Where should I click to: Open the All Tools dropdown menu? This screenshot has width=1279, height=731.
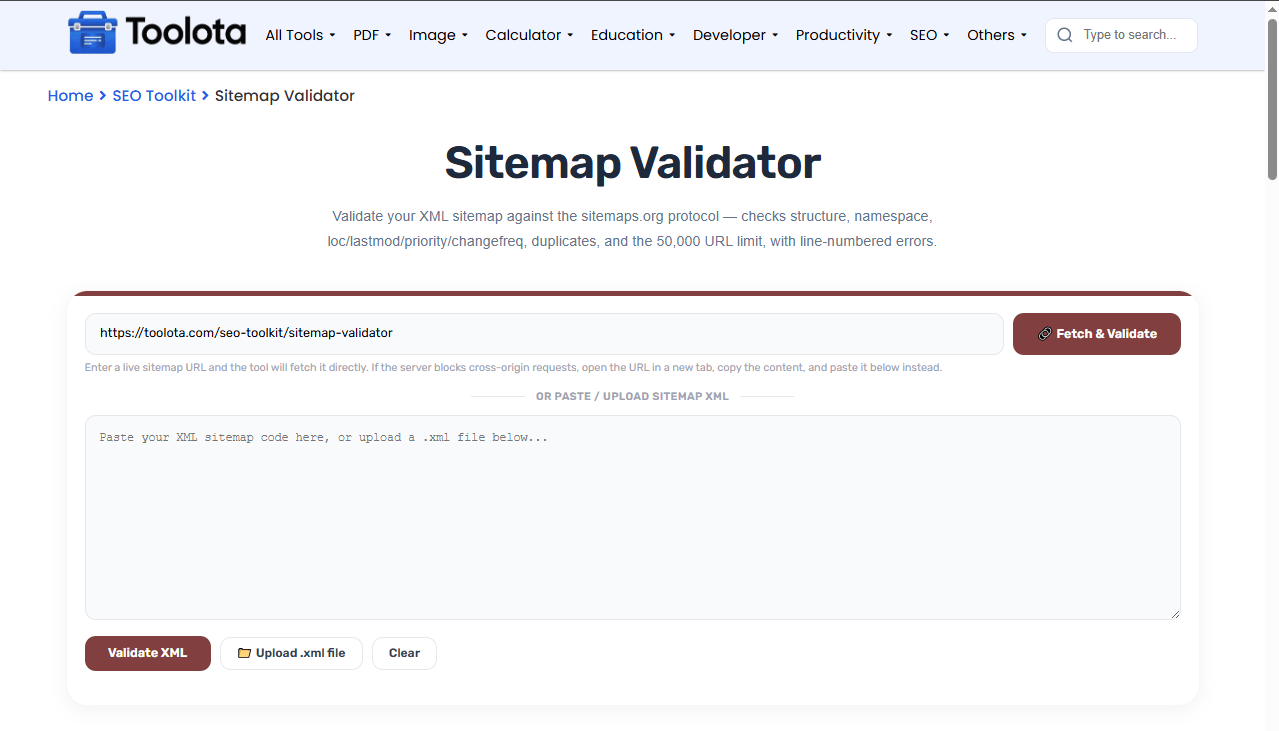[x=300, y=35]
